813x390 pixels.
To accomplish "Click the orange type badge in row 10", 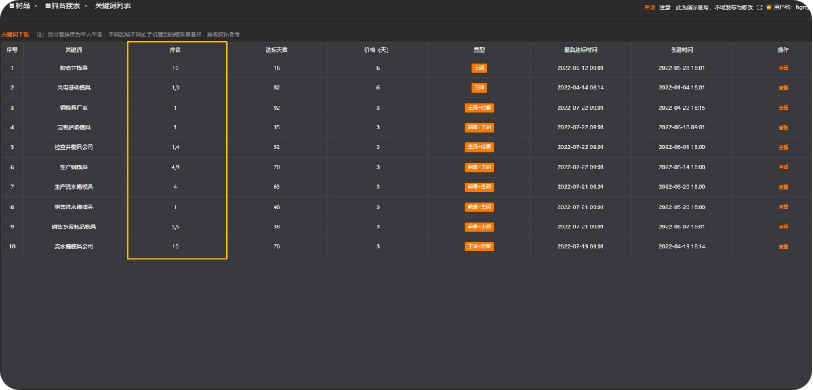I will pos(479,247).
